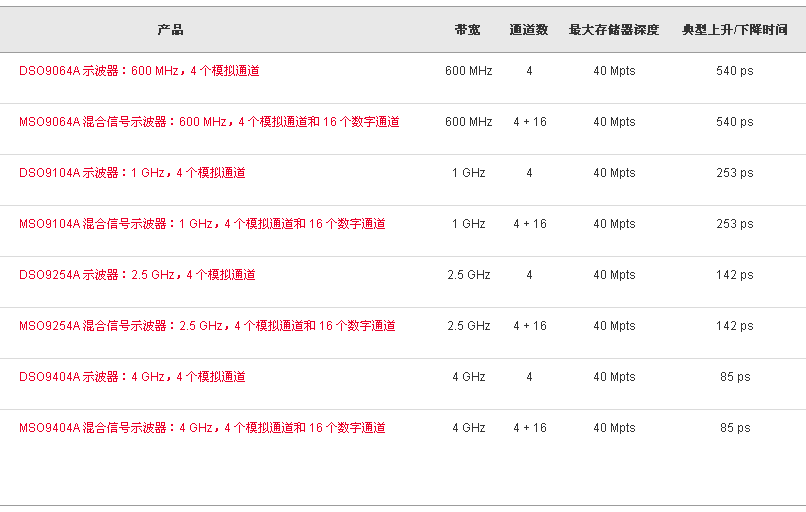Open the MSO9104A mixed signal oscilloscope link
This screenshot has width=806, height=512.
(202, 224)
